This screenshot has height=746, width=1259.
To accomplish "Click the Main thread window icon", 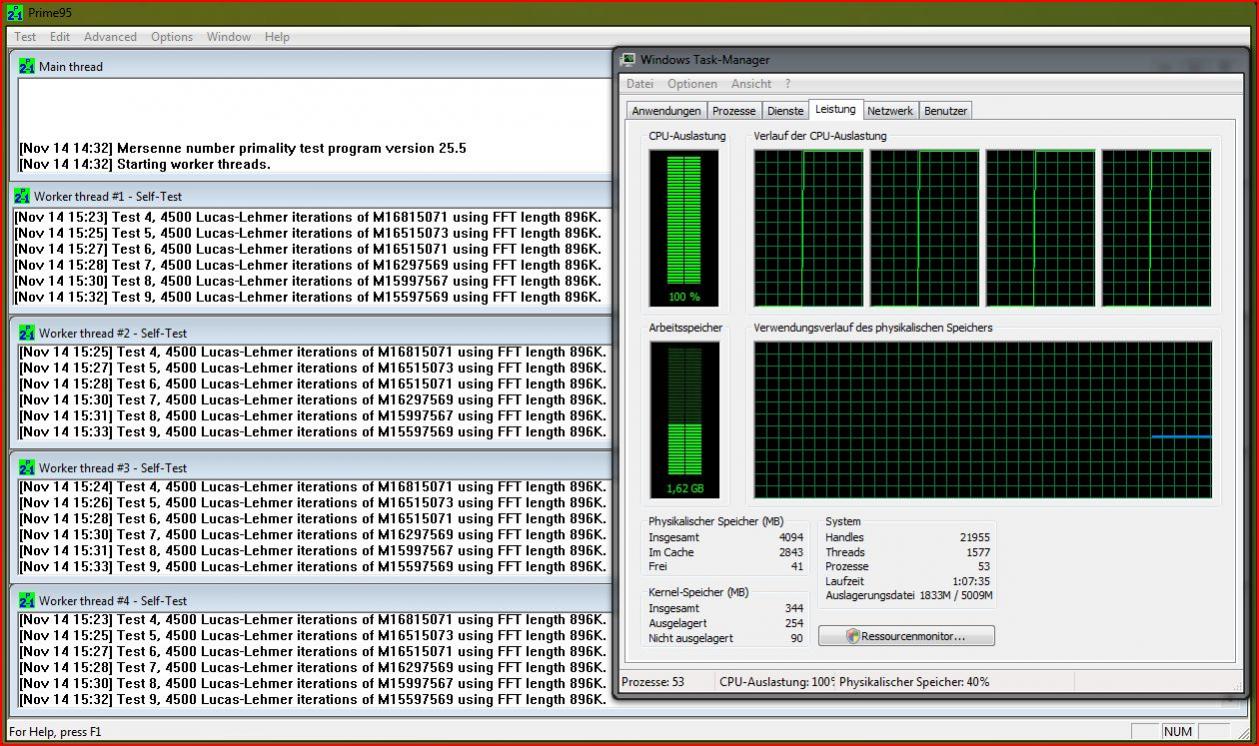I will (27, 66).
